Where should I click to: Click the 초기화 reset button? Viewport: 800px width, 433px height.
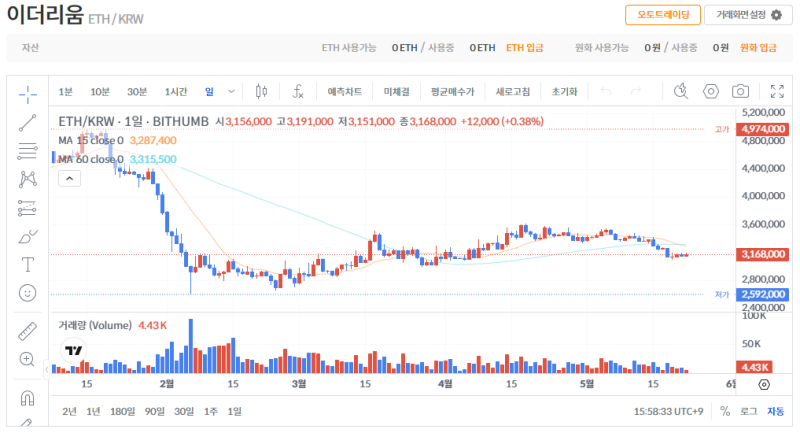pos(564,92)
